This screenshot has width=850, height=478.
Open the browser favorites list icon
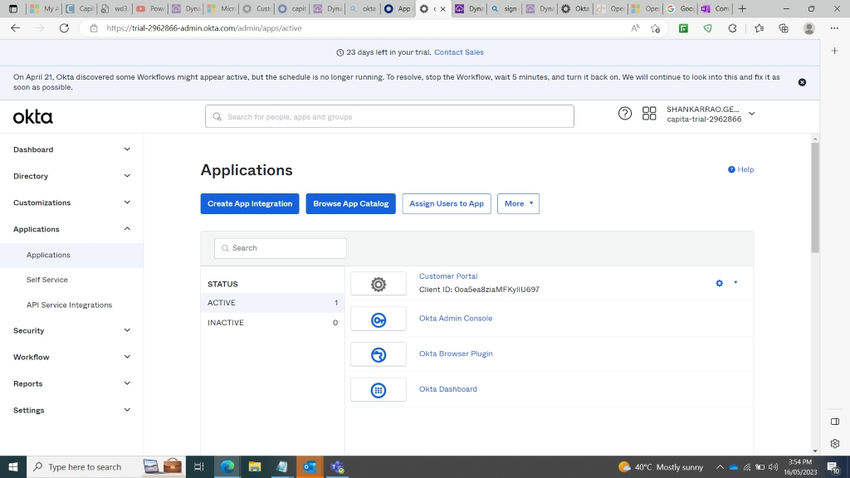759,28
